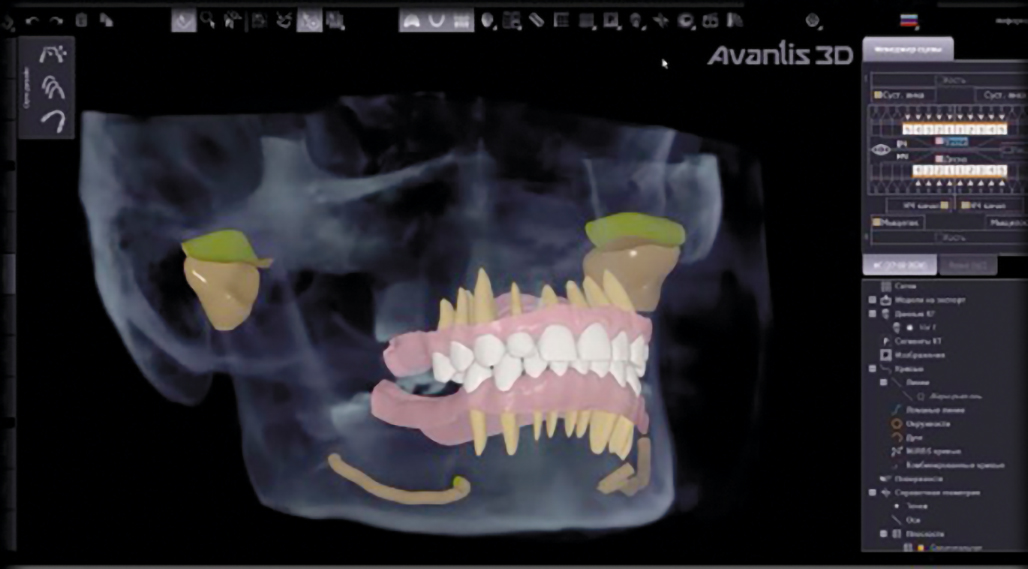The height and width of the screenshot is (569, 1028).
Task: Click the Undo arrow in top toolbar
Action: tap(31, 20)
